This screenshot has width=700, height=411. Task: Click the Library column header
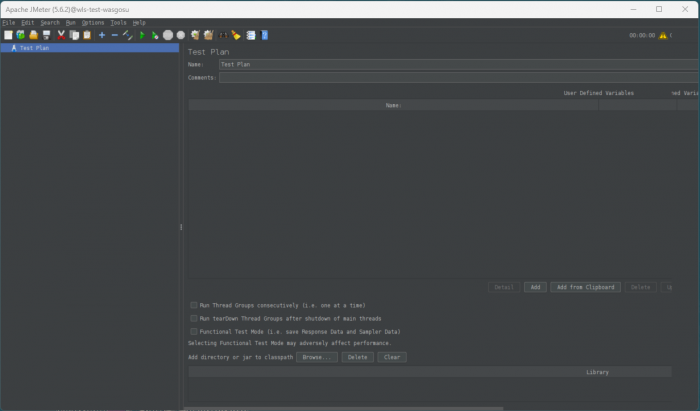point(430,372)
